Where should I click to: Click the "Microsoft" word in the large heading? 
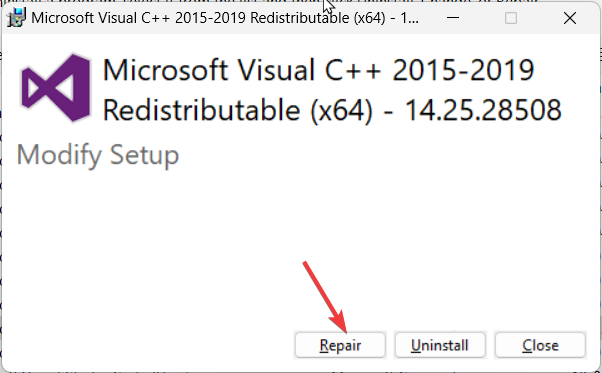(x=165, y=70)
